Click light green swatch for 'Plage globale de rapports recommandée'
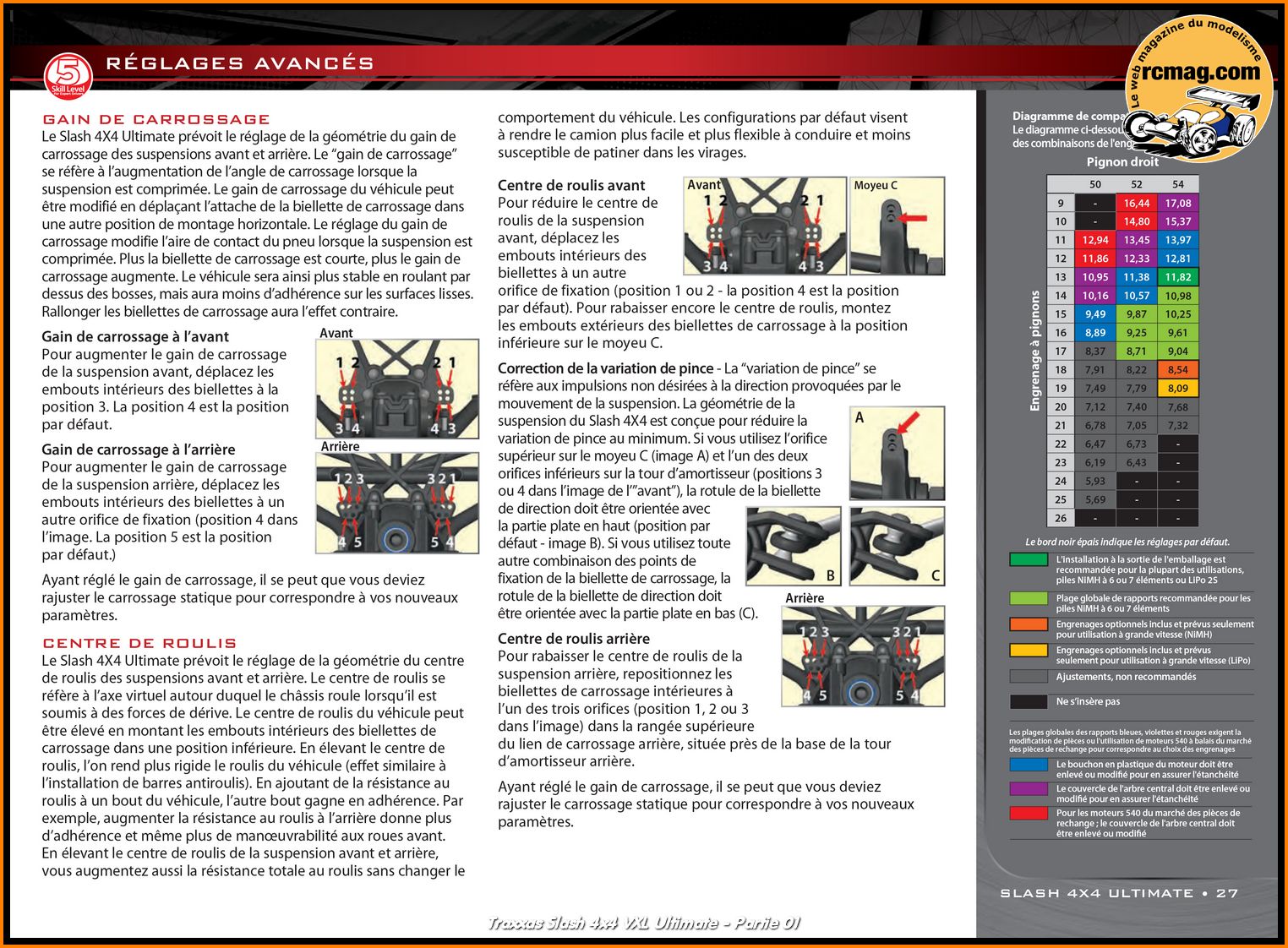This screenshot has height=948, width=1288. coord(1029,598)
